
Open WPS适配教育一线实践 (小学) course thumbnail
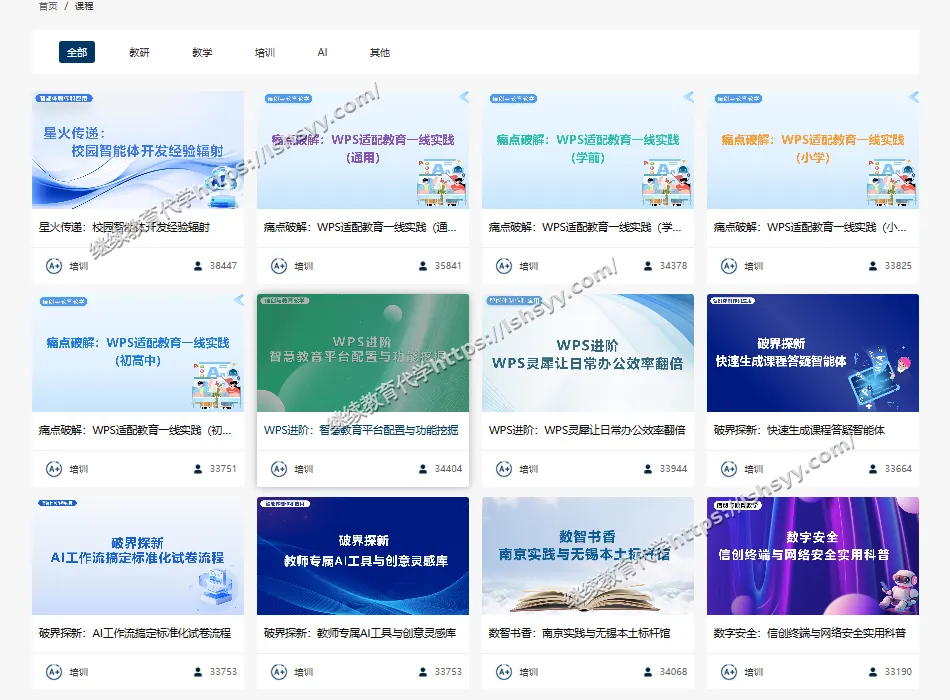point(813,150)
